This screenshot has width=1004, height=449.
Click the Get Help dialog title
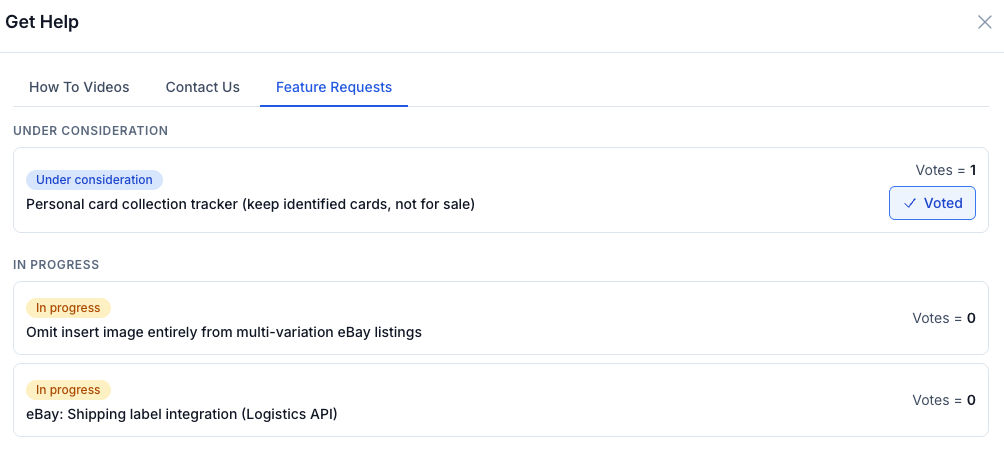[42, 22]
